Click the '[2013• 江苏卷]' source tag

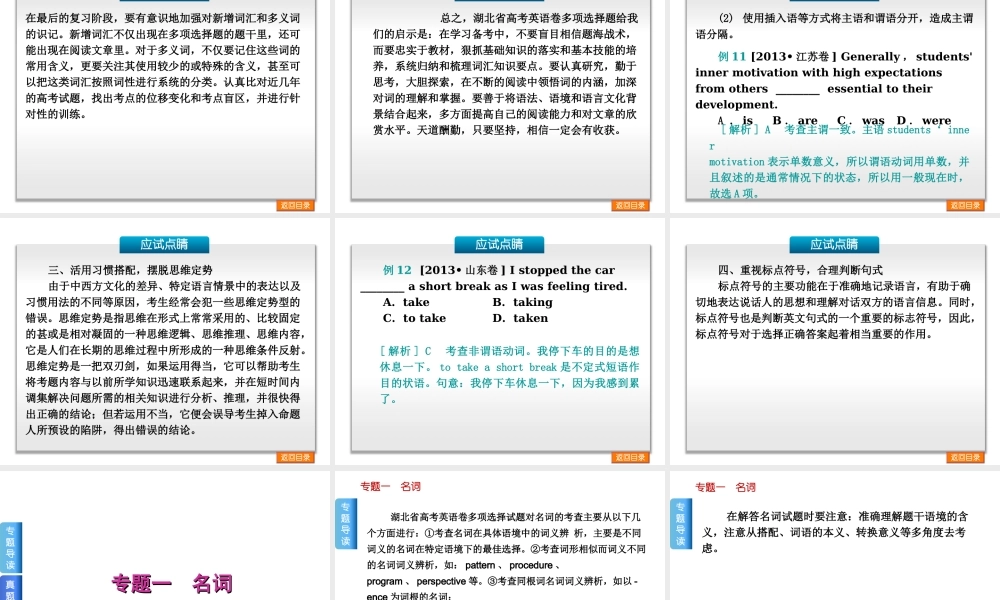(x=794, y=57)
